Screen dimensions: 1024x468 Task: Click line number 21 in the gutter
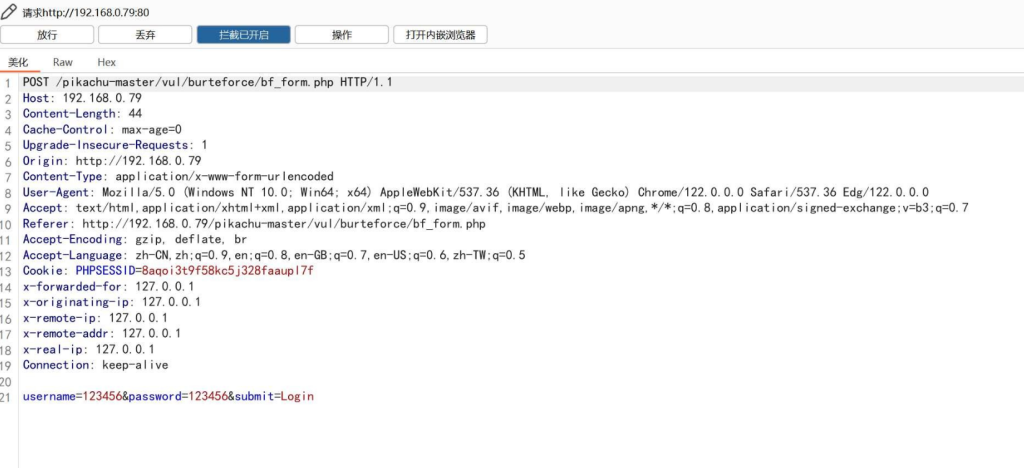(8, 397)
